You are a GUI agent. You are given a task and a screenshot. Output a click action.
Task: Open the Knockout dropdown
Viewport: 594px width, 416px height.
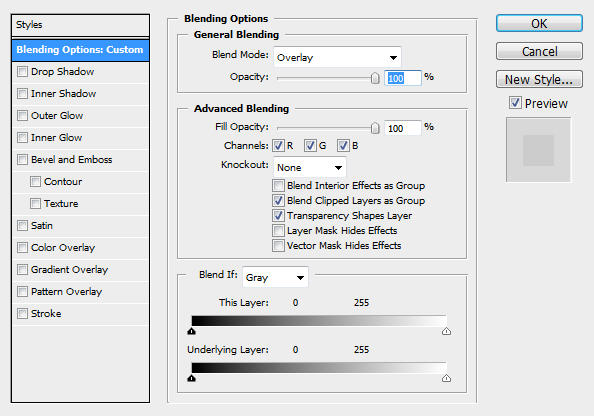310,167
